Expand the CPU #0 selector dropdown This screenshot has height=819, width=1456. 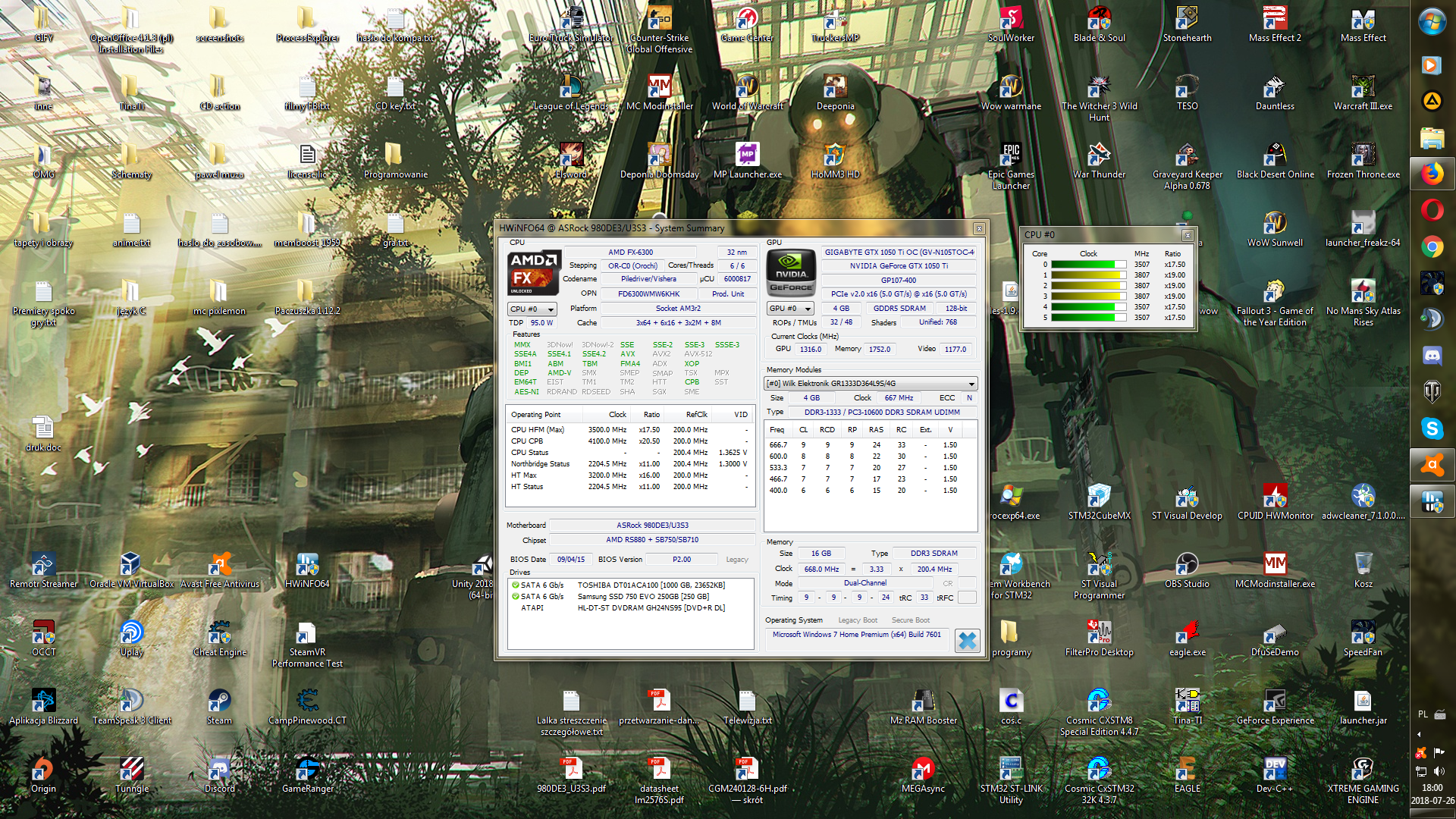pos(532,309)
